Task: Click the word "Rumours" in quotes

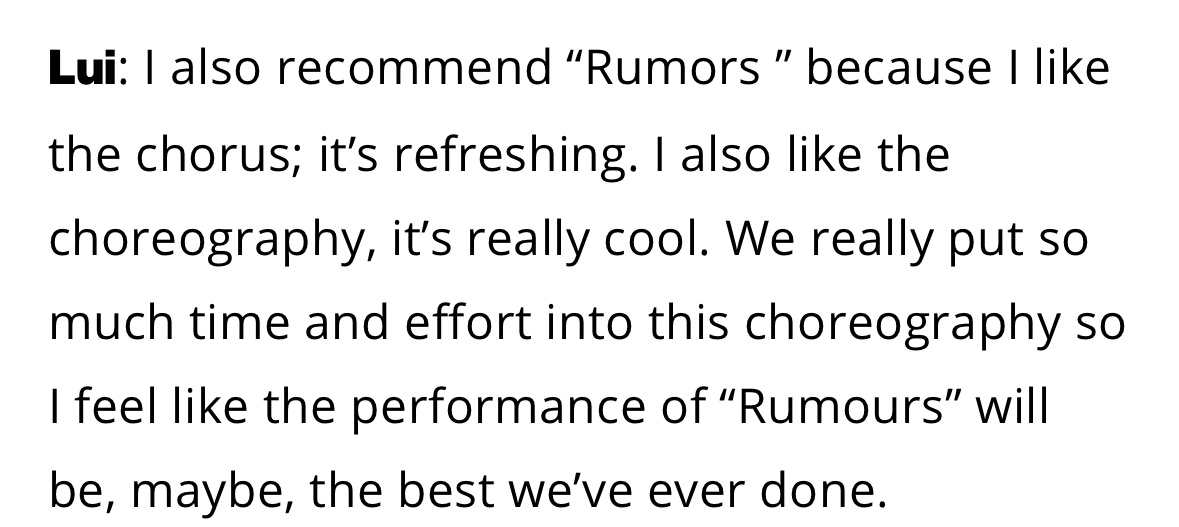Action: (840, 406)
